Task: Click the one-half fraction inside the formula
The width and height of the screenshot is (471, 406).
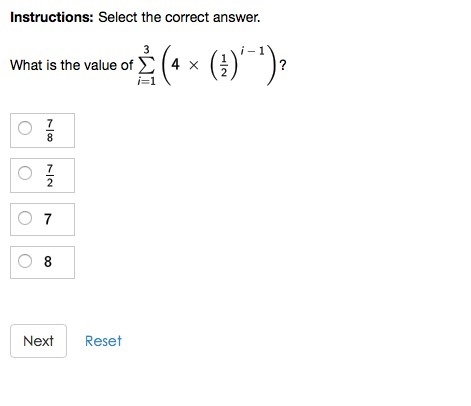Action: coord(224,66)
